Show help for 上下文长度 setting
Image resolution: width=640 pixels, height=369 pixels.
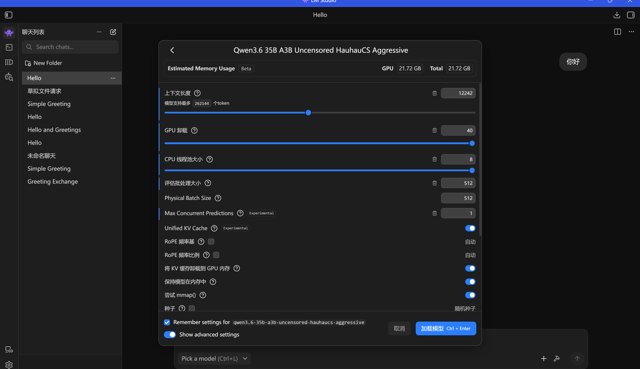(197, 93)
